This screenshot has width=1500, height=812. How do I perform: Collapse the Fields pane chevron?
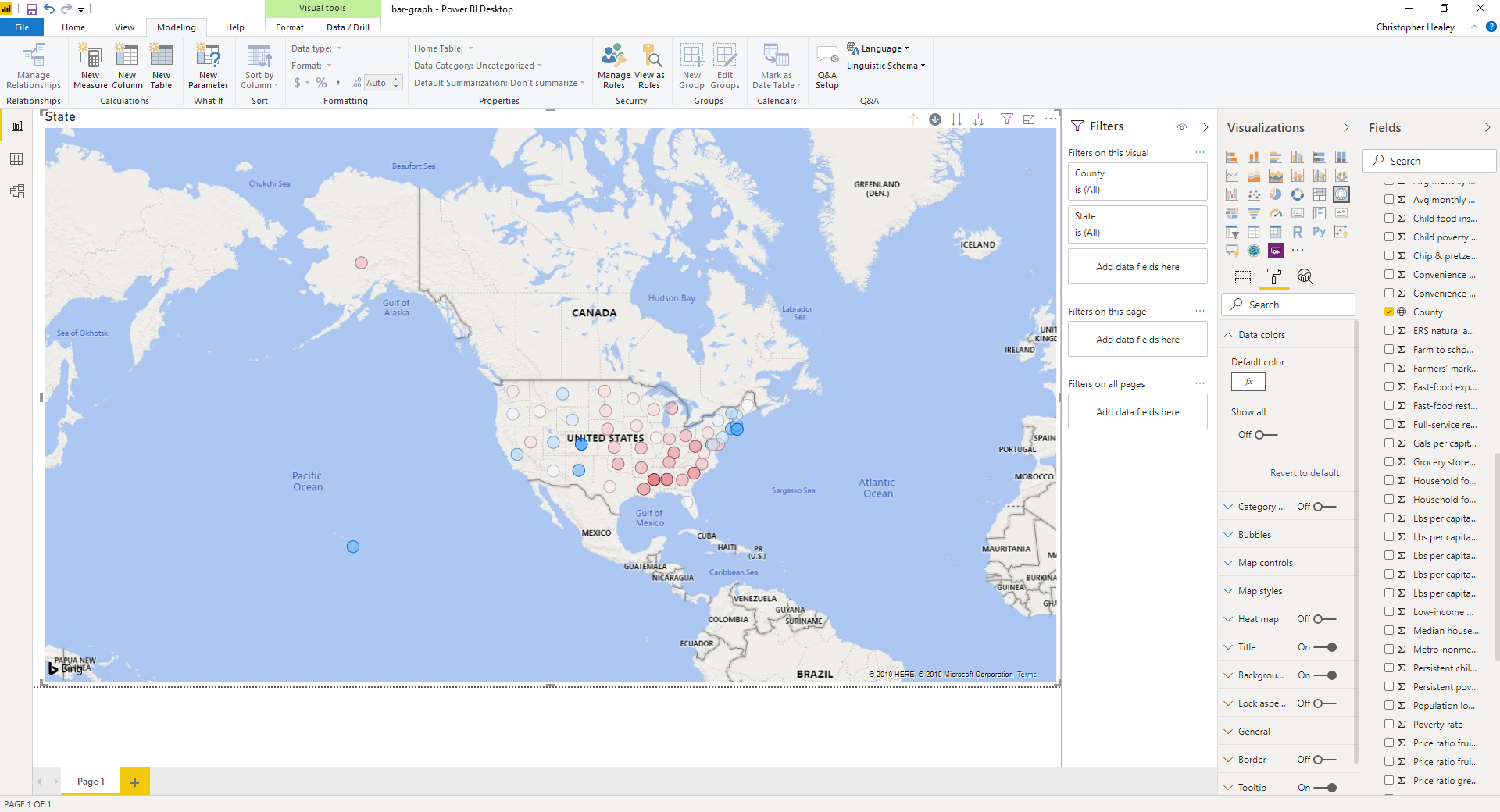click(1487, 127)
